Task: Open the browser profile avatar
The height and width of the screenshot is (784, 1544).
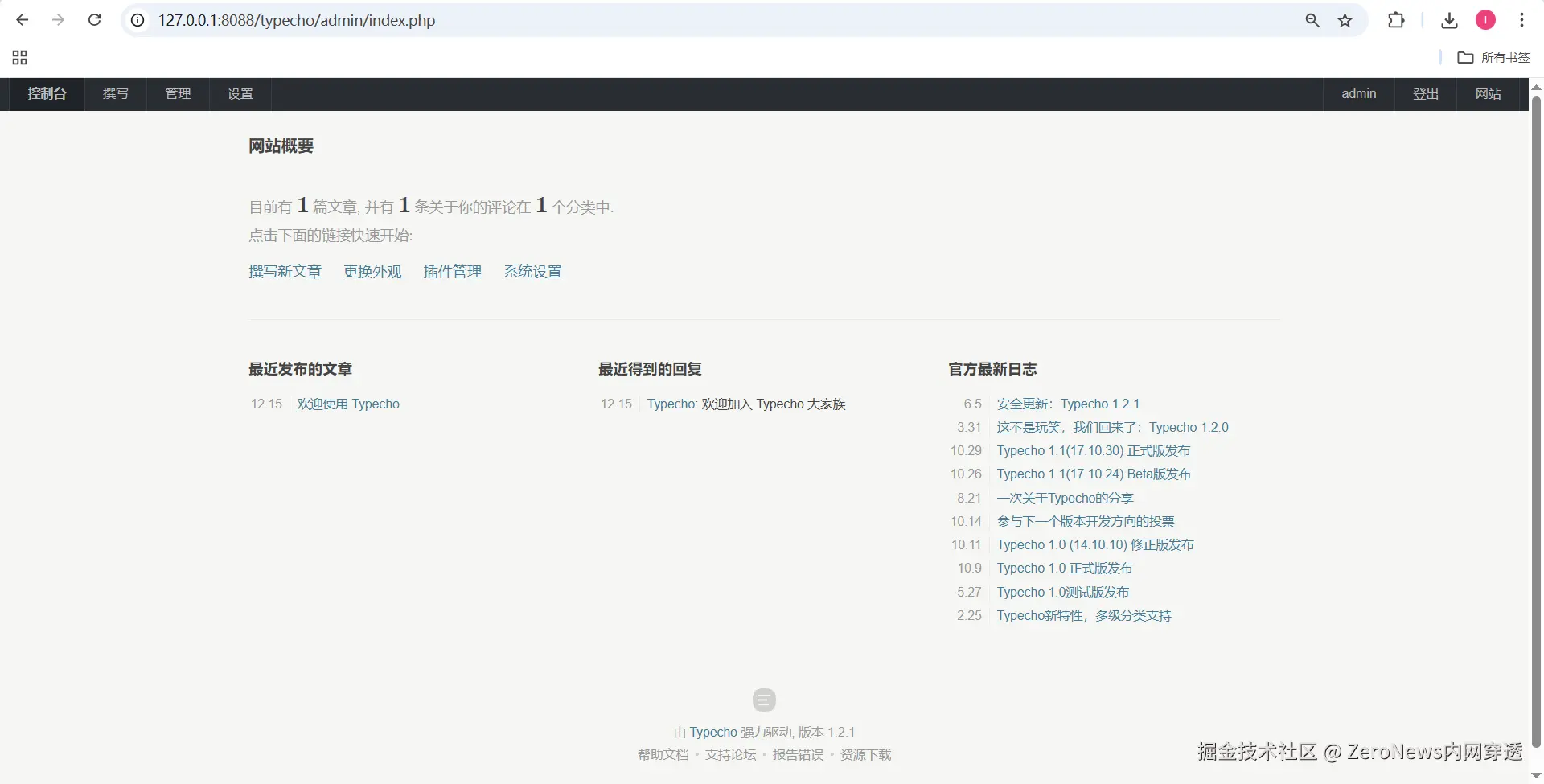Action: (x=1485, y=20)
